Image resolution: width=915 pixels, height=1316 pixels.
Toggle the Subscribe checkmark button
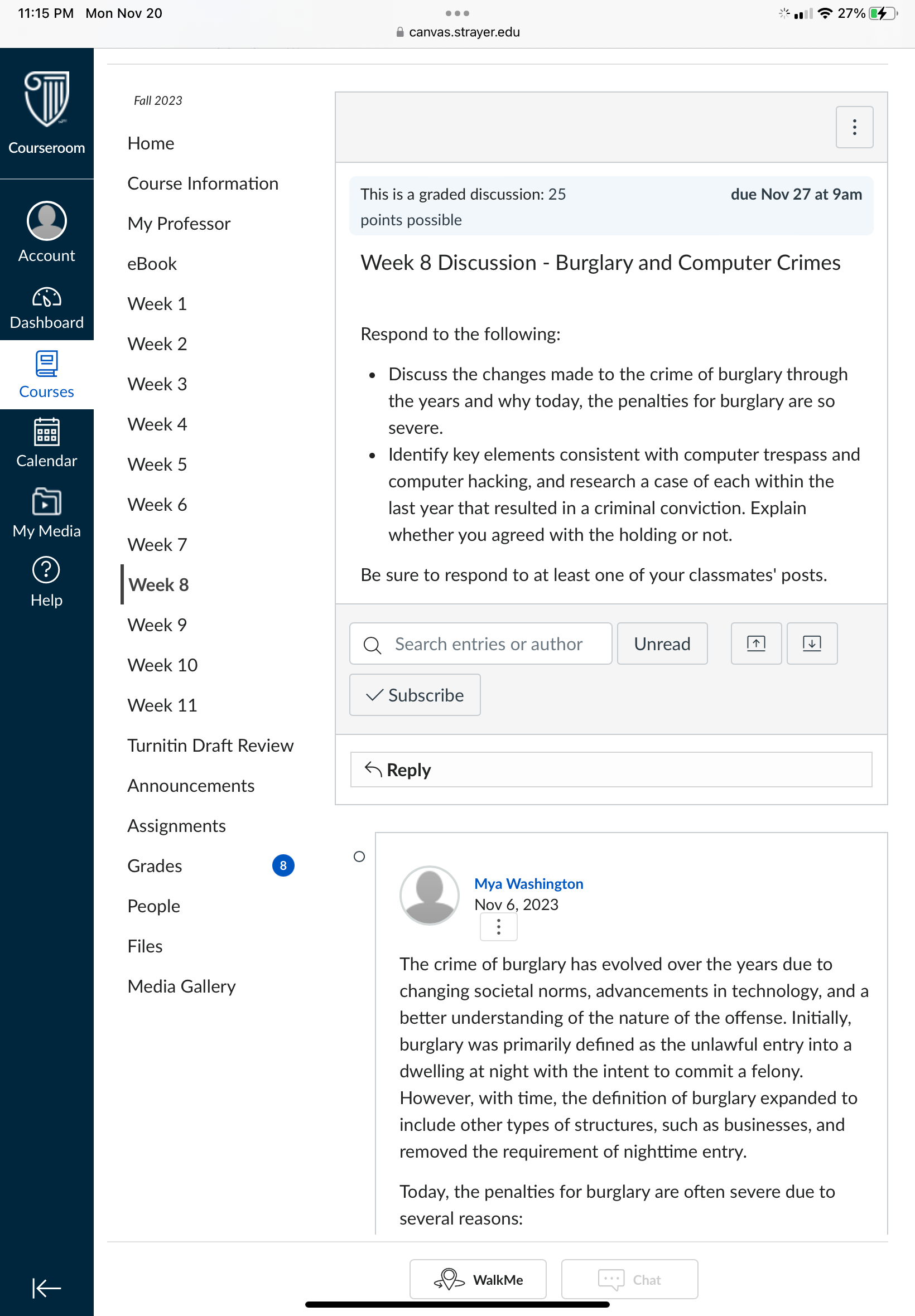click(x=415, y=695)
